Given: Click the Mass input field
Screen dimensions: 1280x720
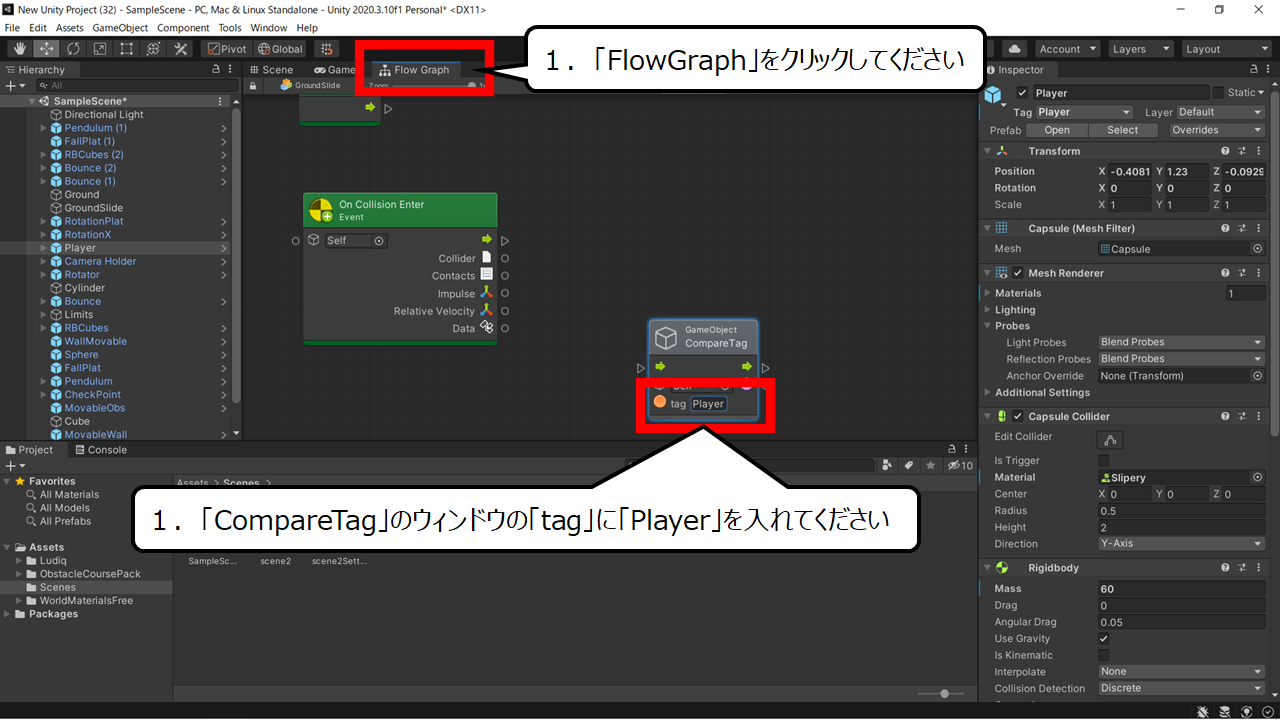Looking at the screenshot, I should click(x=1181, y=589).
